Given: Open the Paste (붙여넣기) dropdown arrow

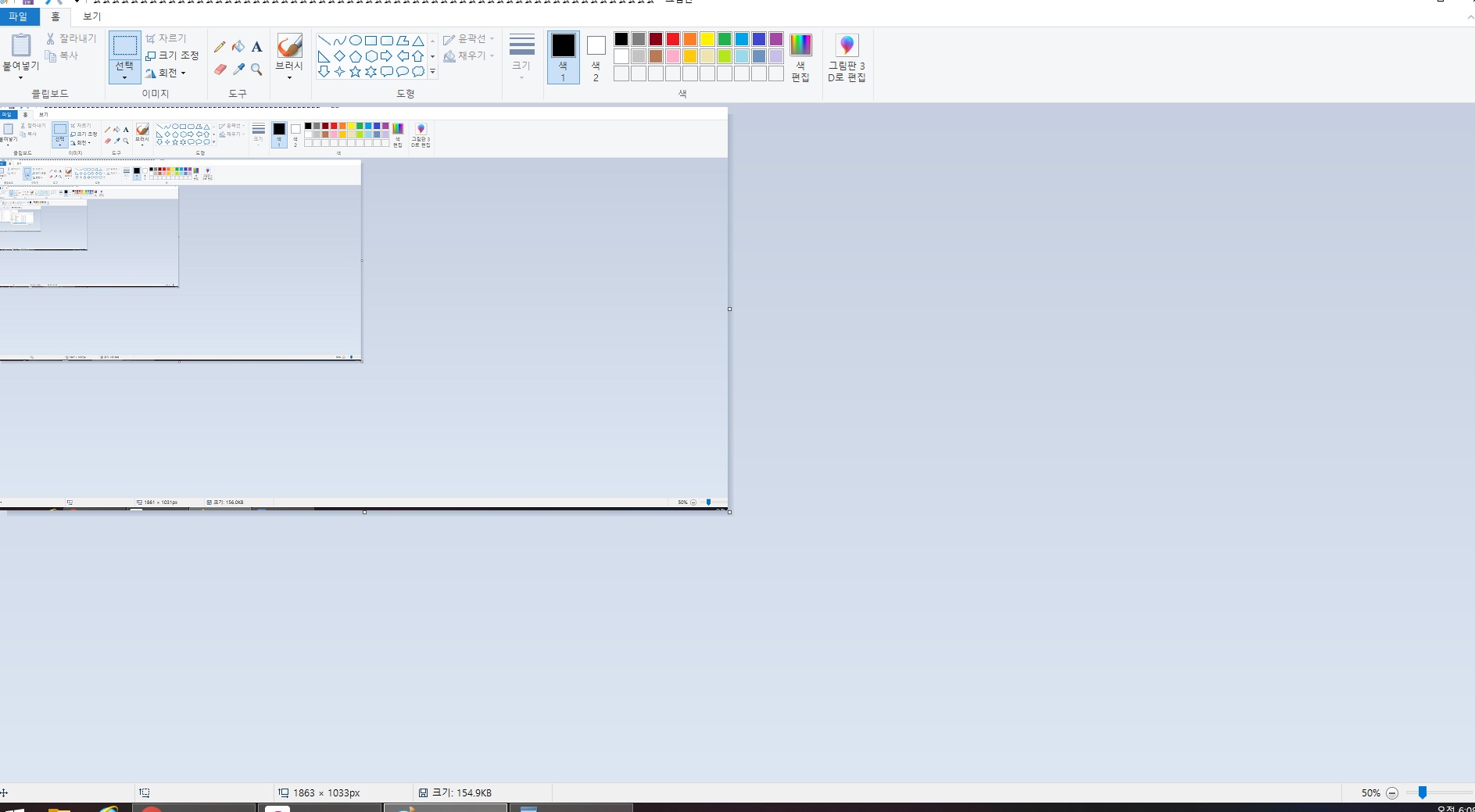Looking at the screenshot, I should click(x=21, y=78).
